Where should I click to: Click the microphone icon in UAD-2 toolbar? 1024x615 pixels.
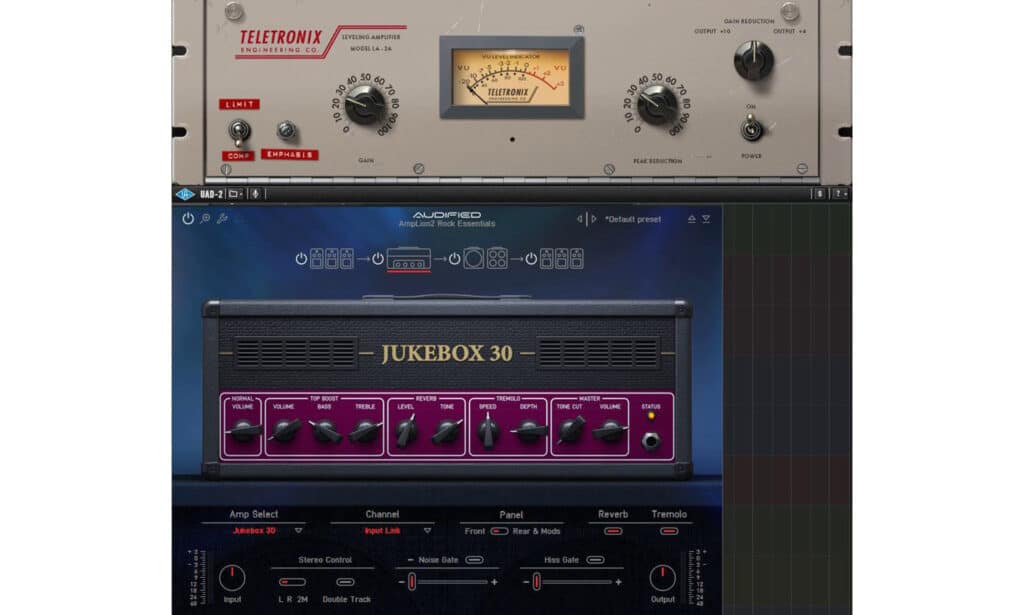255,194
